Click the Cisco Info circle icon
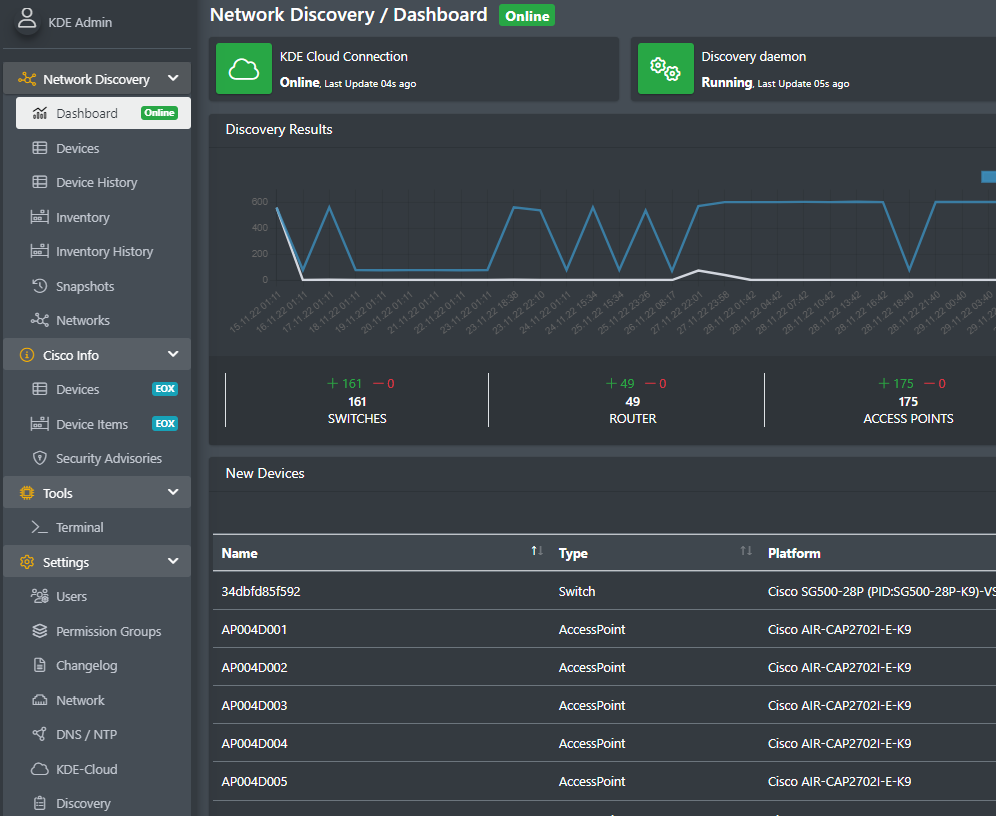 [x=27, y=355]
